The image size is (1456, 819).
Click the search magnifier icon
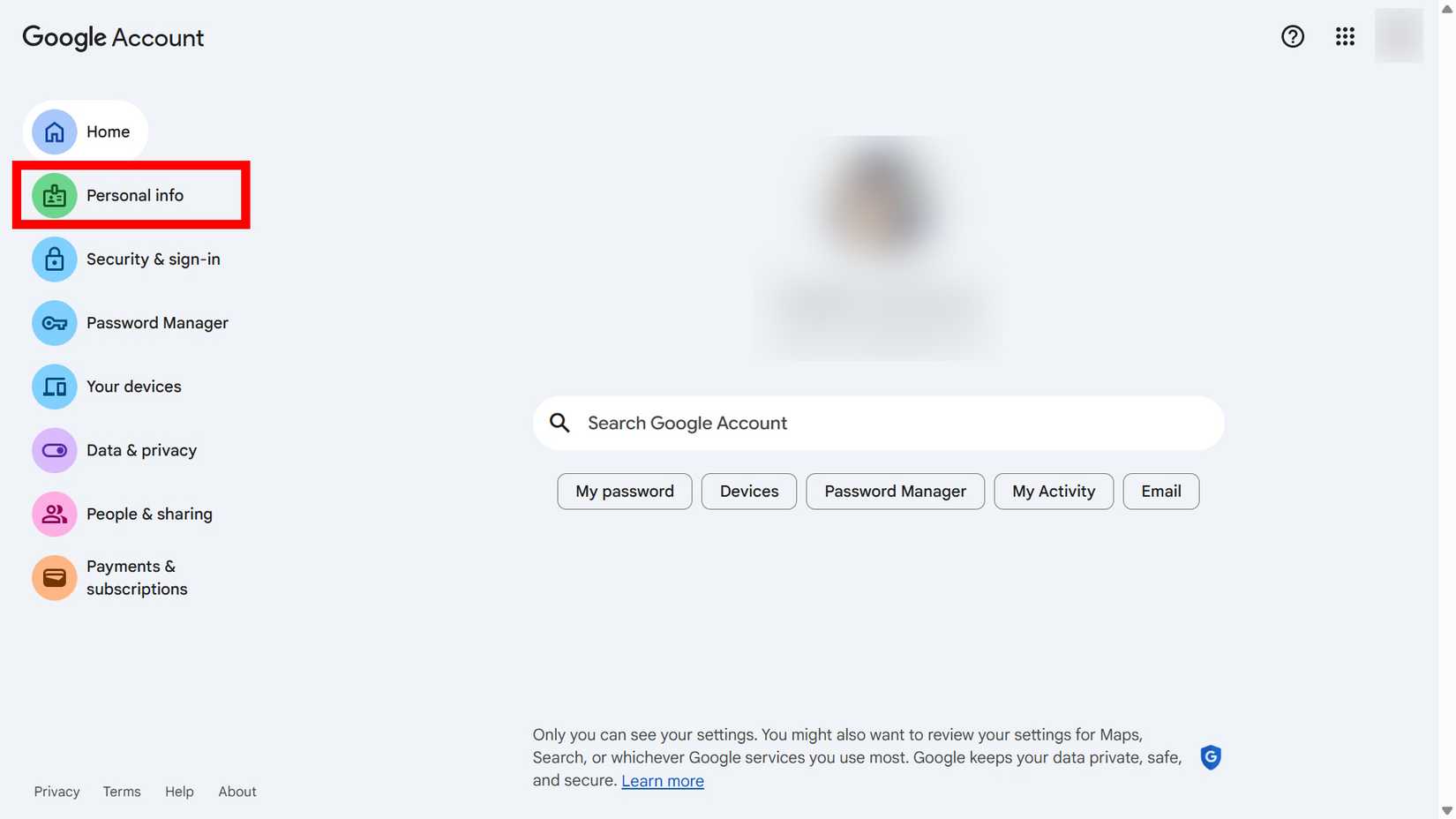(x=559, y=423)
